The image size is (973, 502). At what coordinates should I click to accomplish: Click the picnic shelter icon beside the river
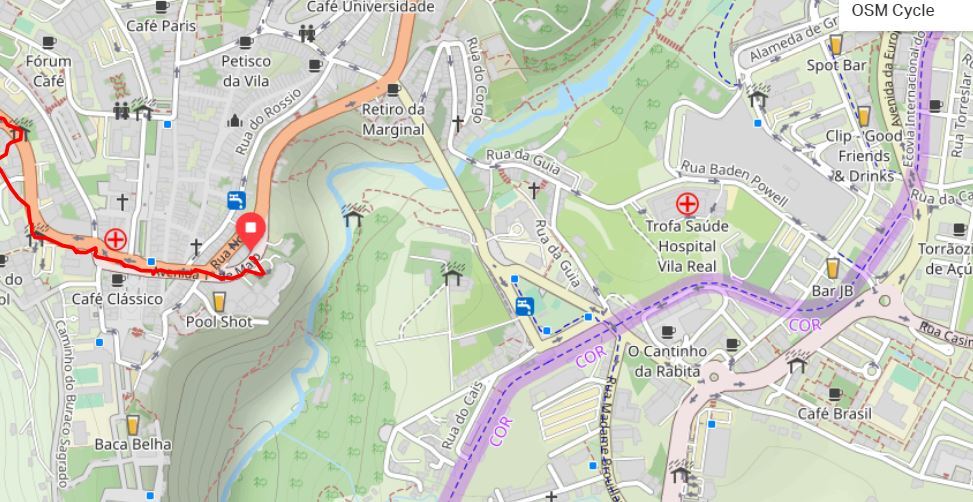[x=353, y=215]
